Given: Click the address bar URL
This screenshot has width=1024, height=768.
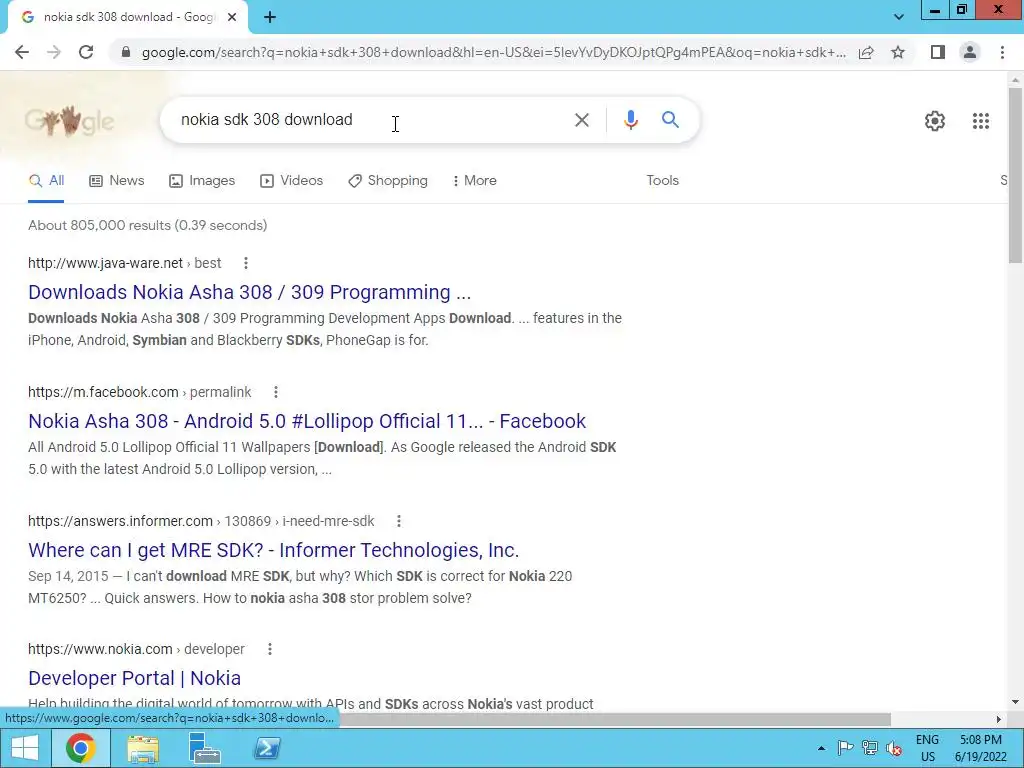Looking at the screenshot, I should point(493,52).
